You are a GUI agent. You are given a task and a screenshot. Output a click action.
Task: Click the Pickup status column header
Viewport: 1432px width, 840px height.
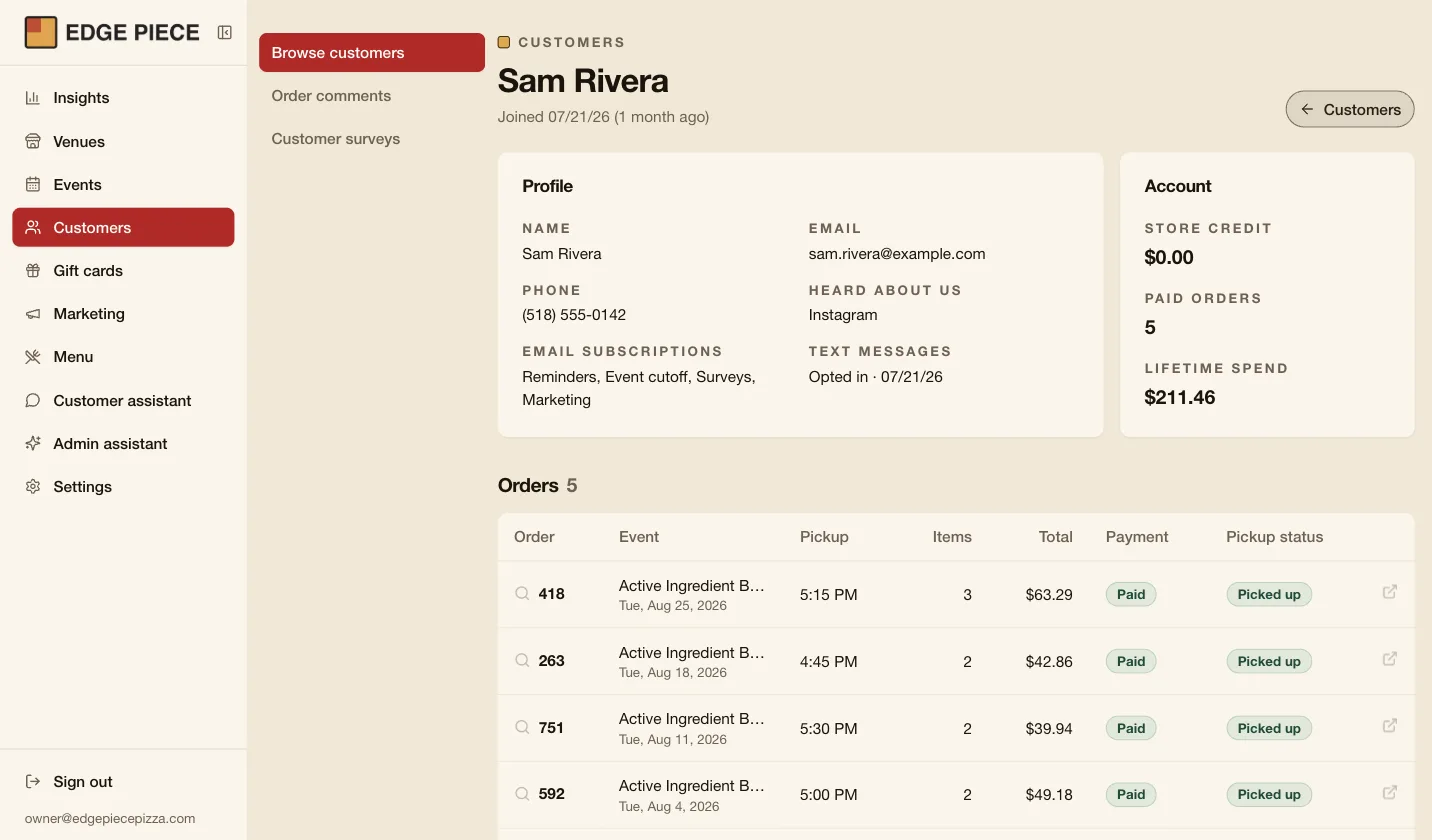point(1275,537)
